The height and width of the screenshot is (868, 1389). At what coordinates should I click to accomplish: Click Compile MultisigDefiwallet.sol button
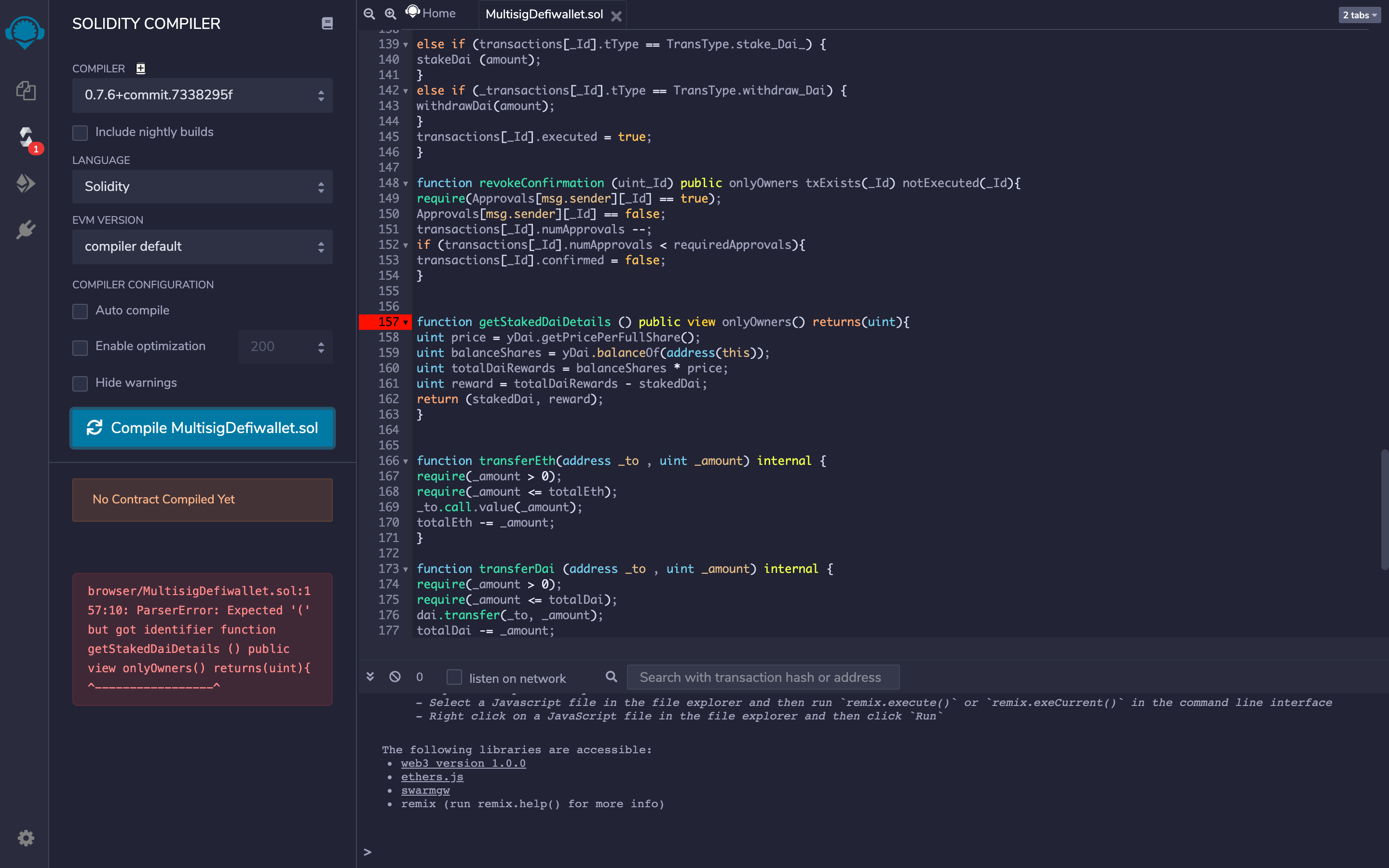(x=203, y=428)
